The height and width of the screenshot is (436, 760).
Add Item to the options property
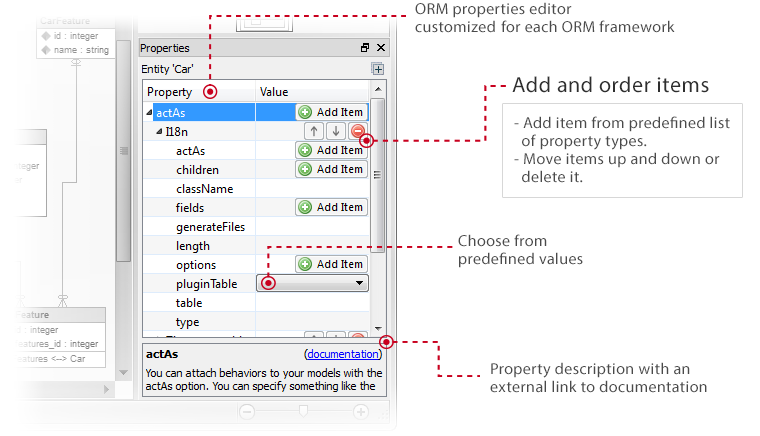click(331, 264)
